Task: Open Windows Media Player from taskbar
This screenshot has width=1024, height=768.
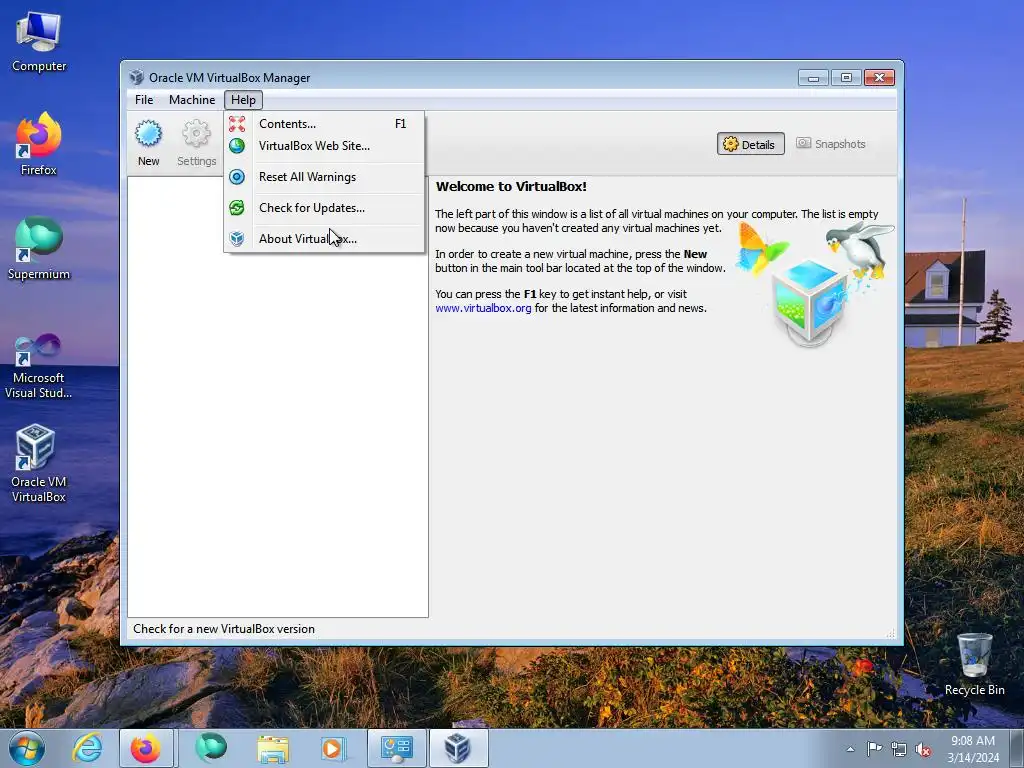Action: pyautogui.click(x=334, y=748)
